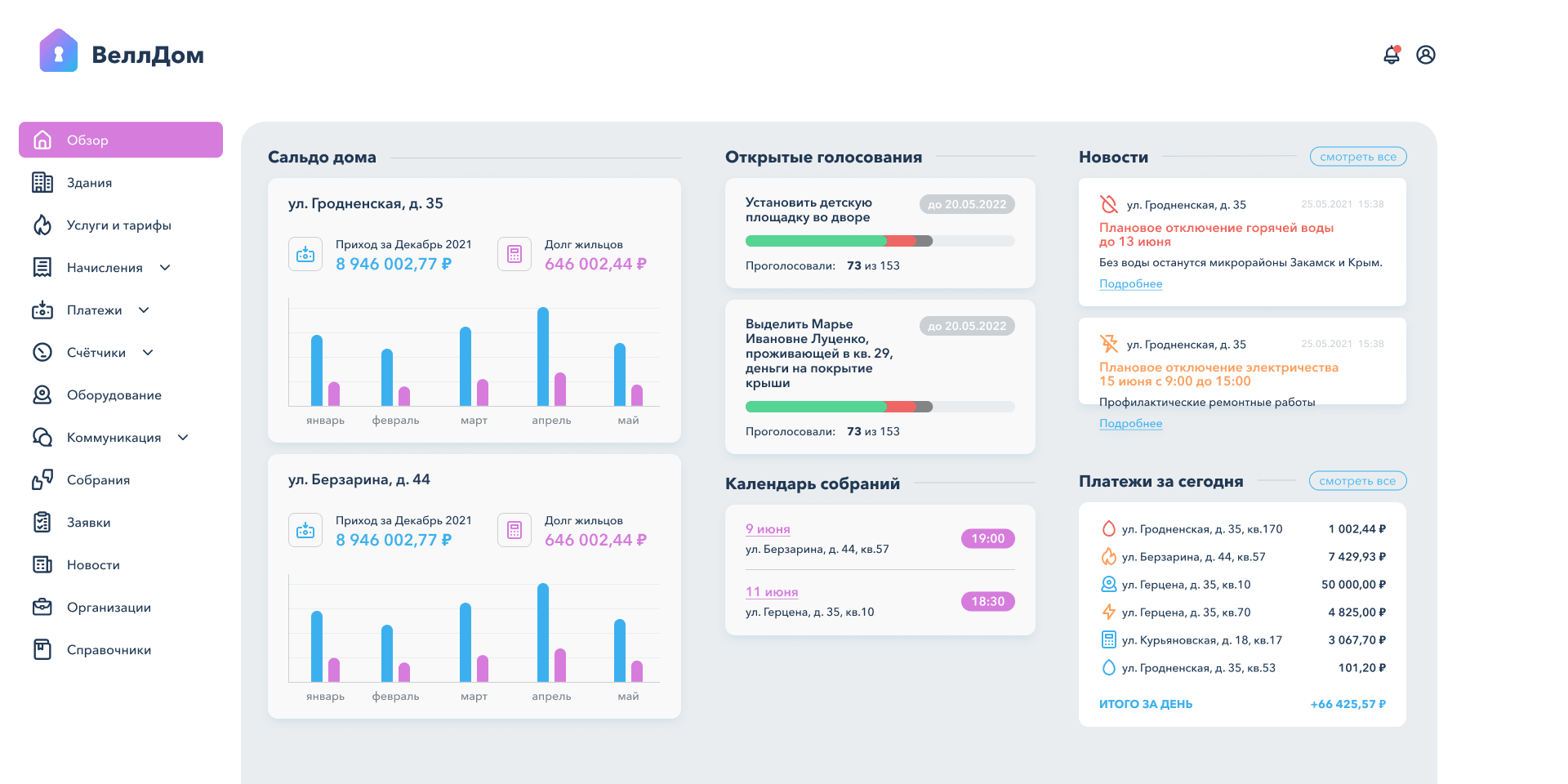Click voting progress bar for детскую площадку
1568x784 pixels.
pyautogui.click(x=880, y=241)
